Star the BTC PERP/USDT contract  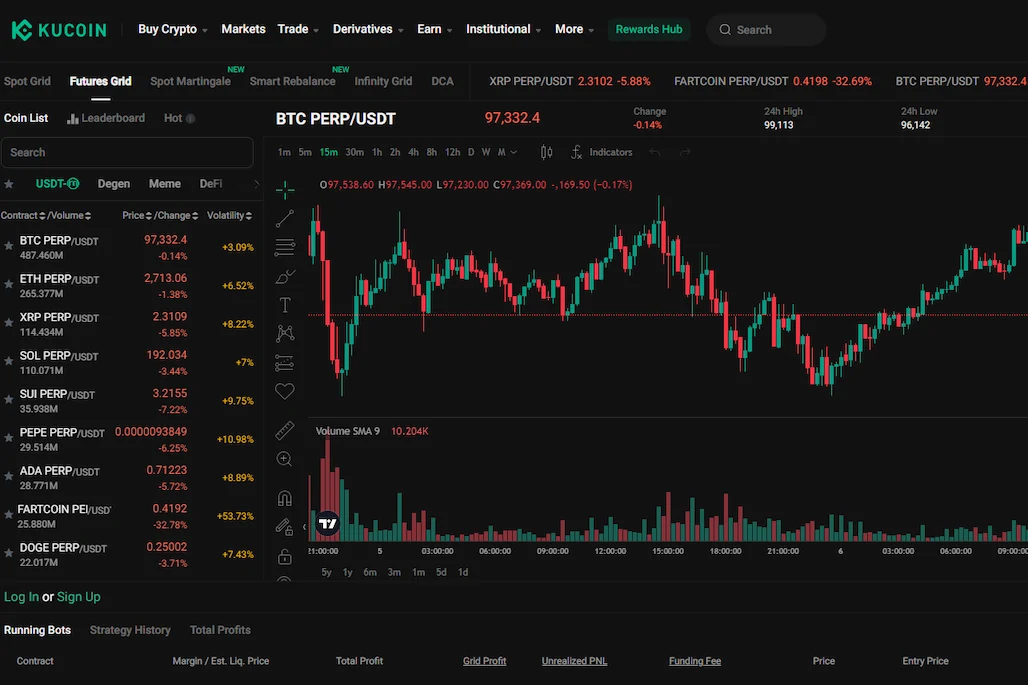(x=9, y=246)
